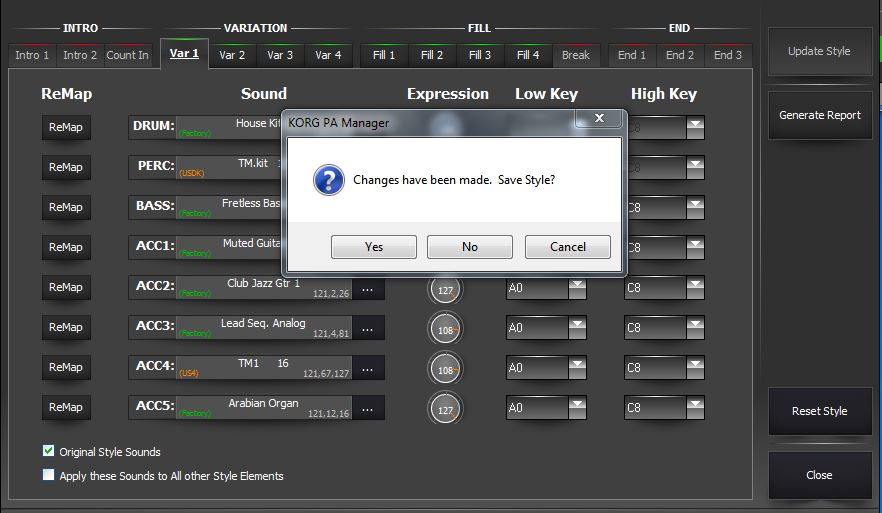The height and width of the screenshot is (513, 882).
Task: Click the blue question mark dialog icon
Action: tap(329, 181)
